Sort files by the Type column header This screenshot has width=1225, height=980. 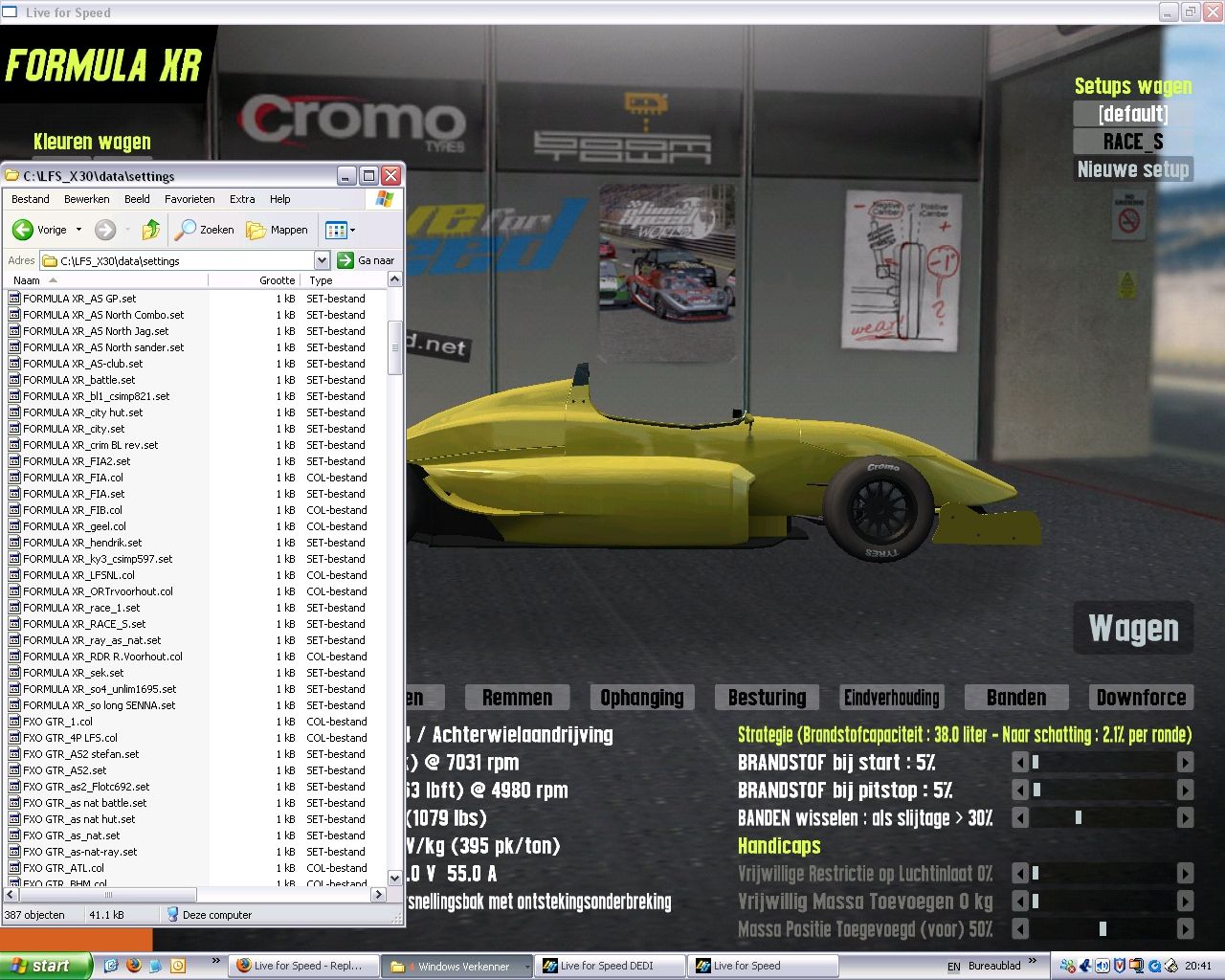click(x=343, y=280)
